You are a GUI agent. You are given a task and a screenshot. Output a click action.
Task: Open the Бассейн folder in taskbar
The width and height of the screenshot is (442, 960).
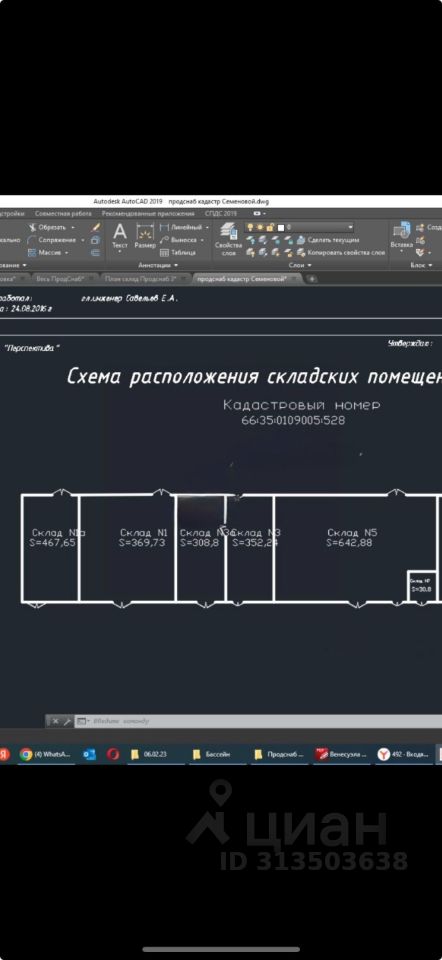point(212,755)
